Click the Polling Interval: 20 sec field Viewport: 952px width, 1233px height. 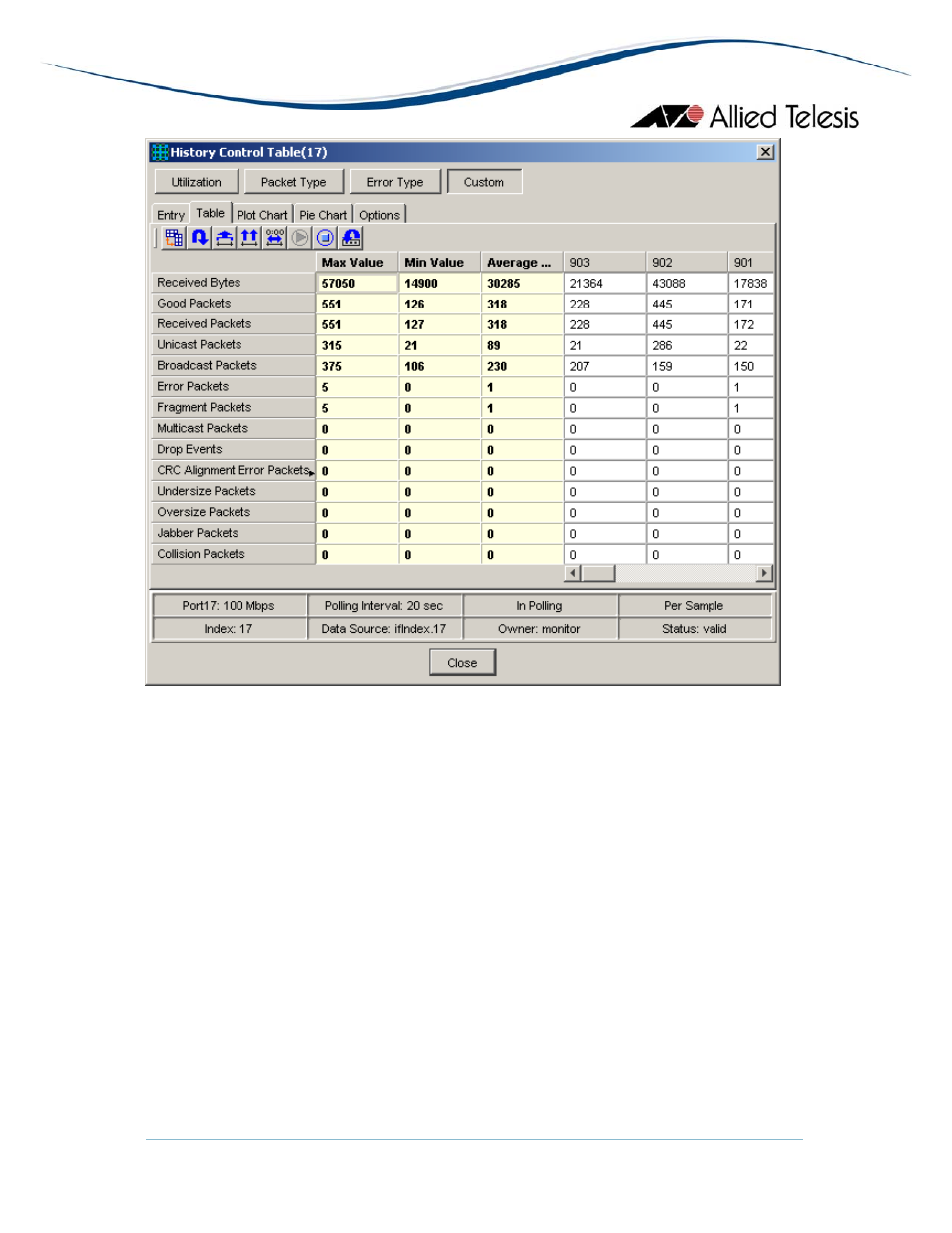click(x=385, y=606)
